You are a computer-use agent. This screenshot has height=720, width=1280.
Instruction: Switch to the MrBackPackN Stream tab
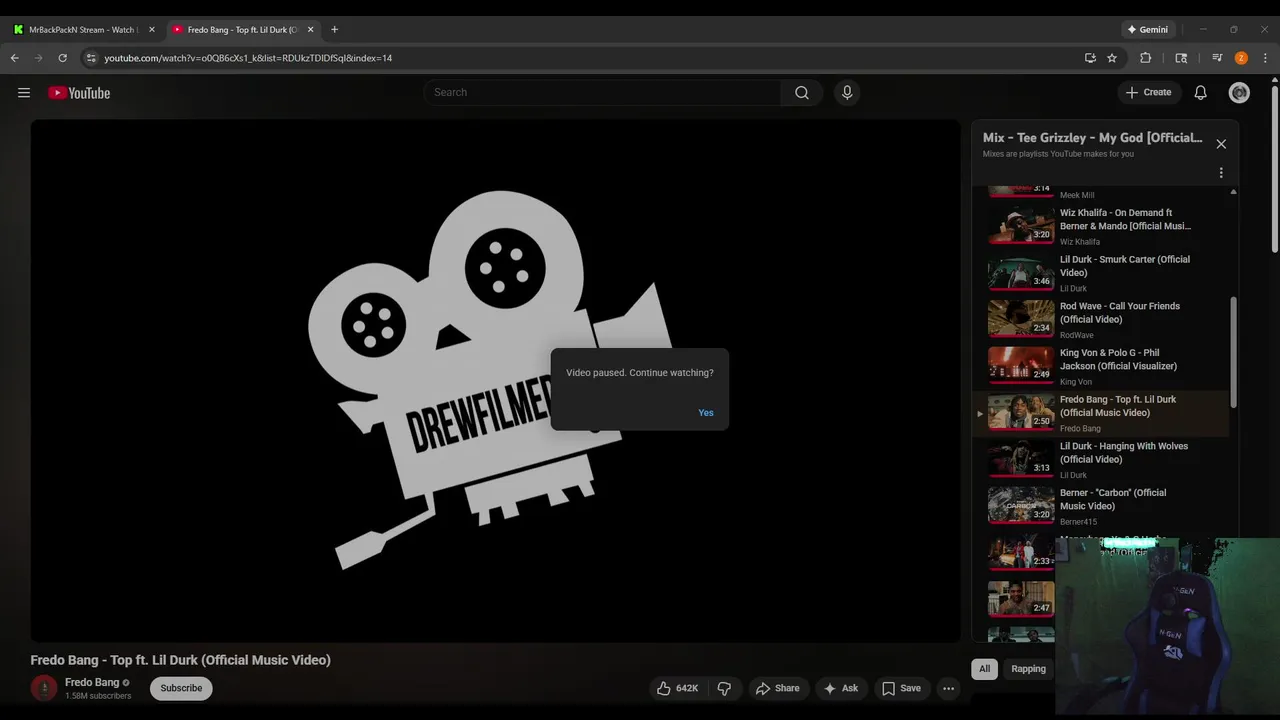pyautogui.click(x=84, y=29)
